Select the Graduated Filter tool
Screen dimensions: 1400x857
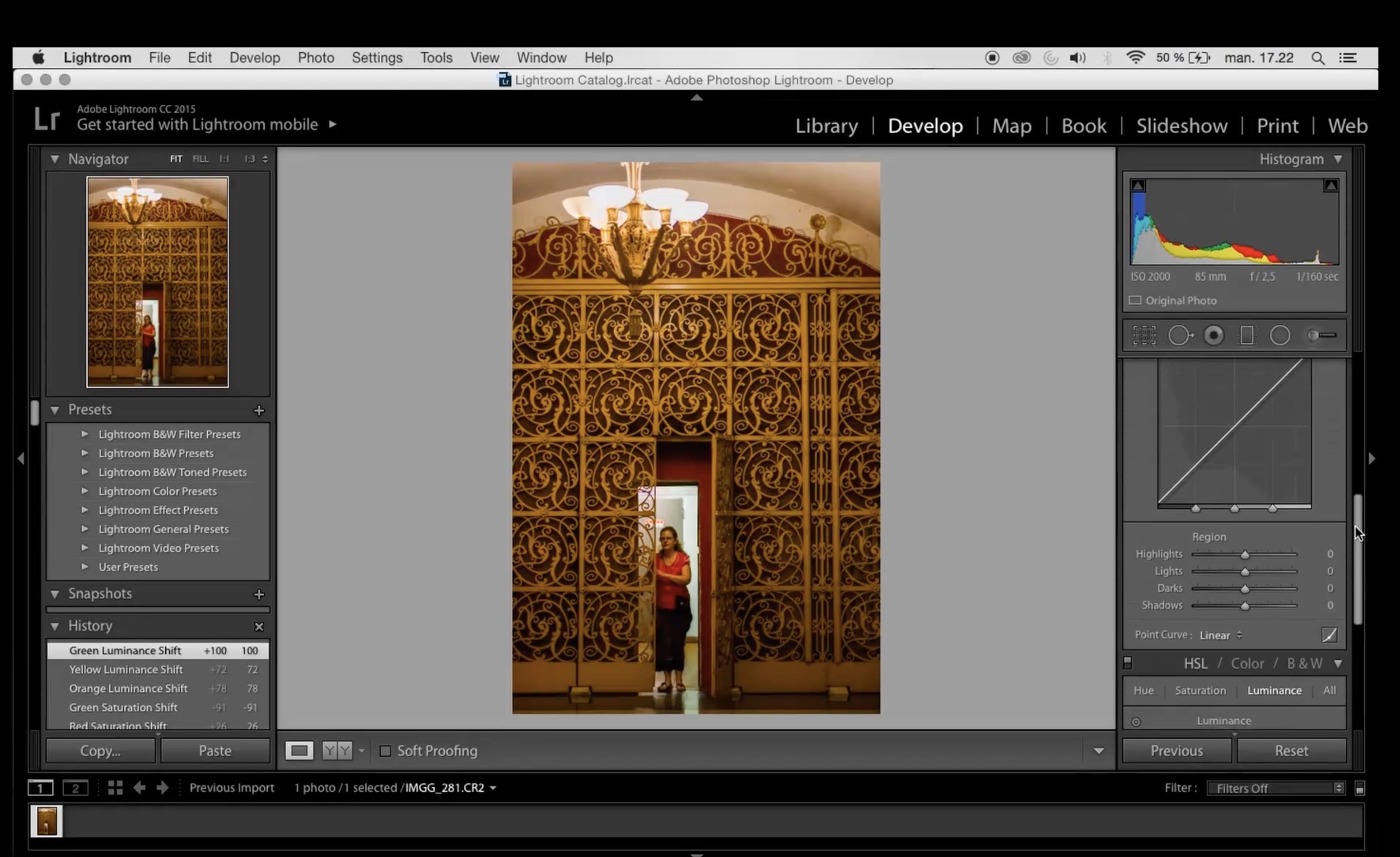click(1246, 335)
